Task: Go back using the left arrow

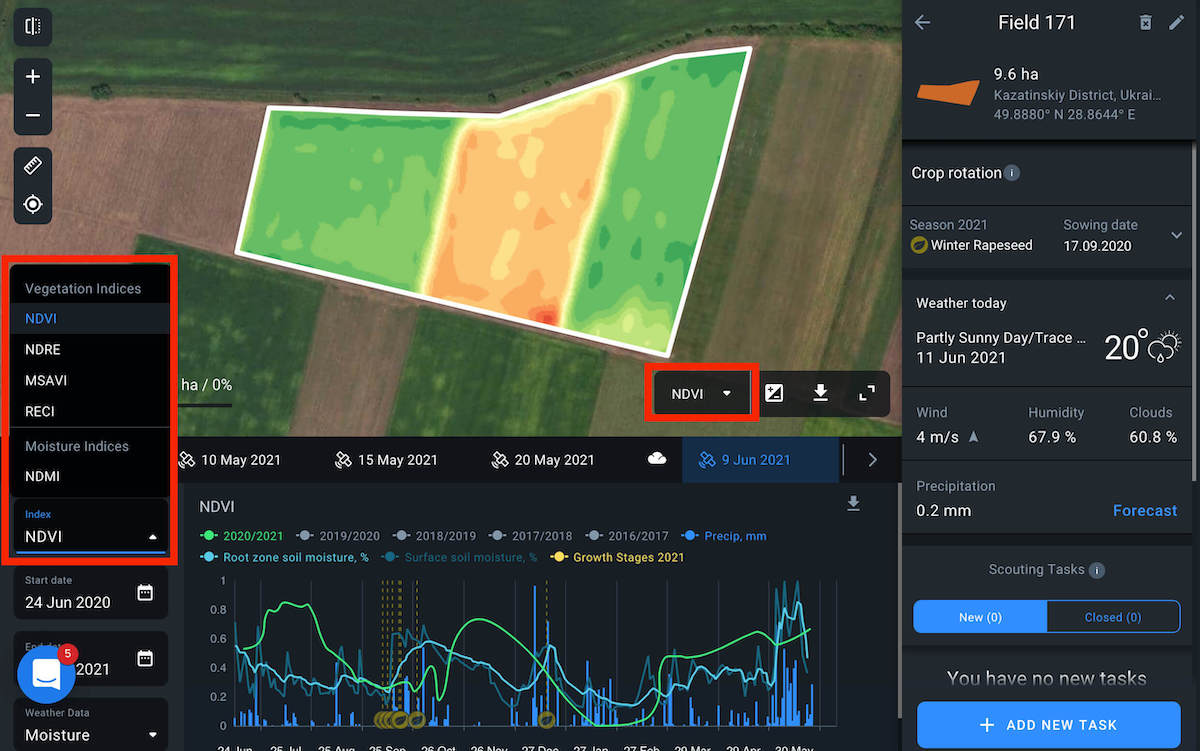Action: point(922,22)
